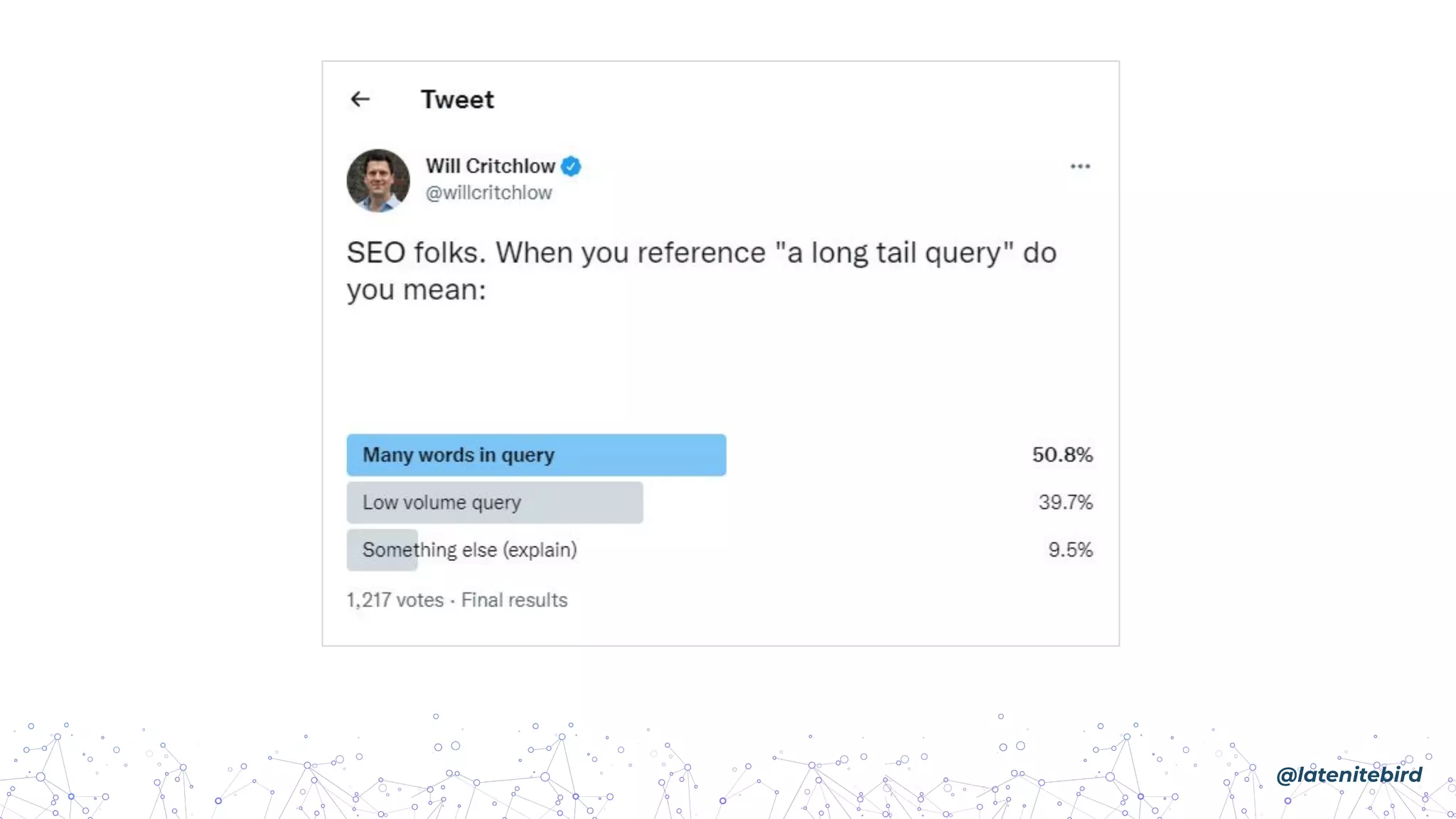1456x819 pixels.
Task: Click the words "SEO folks." in the tweet
Action: coord(417,253)
